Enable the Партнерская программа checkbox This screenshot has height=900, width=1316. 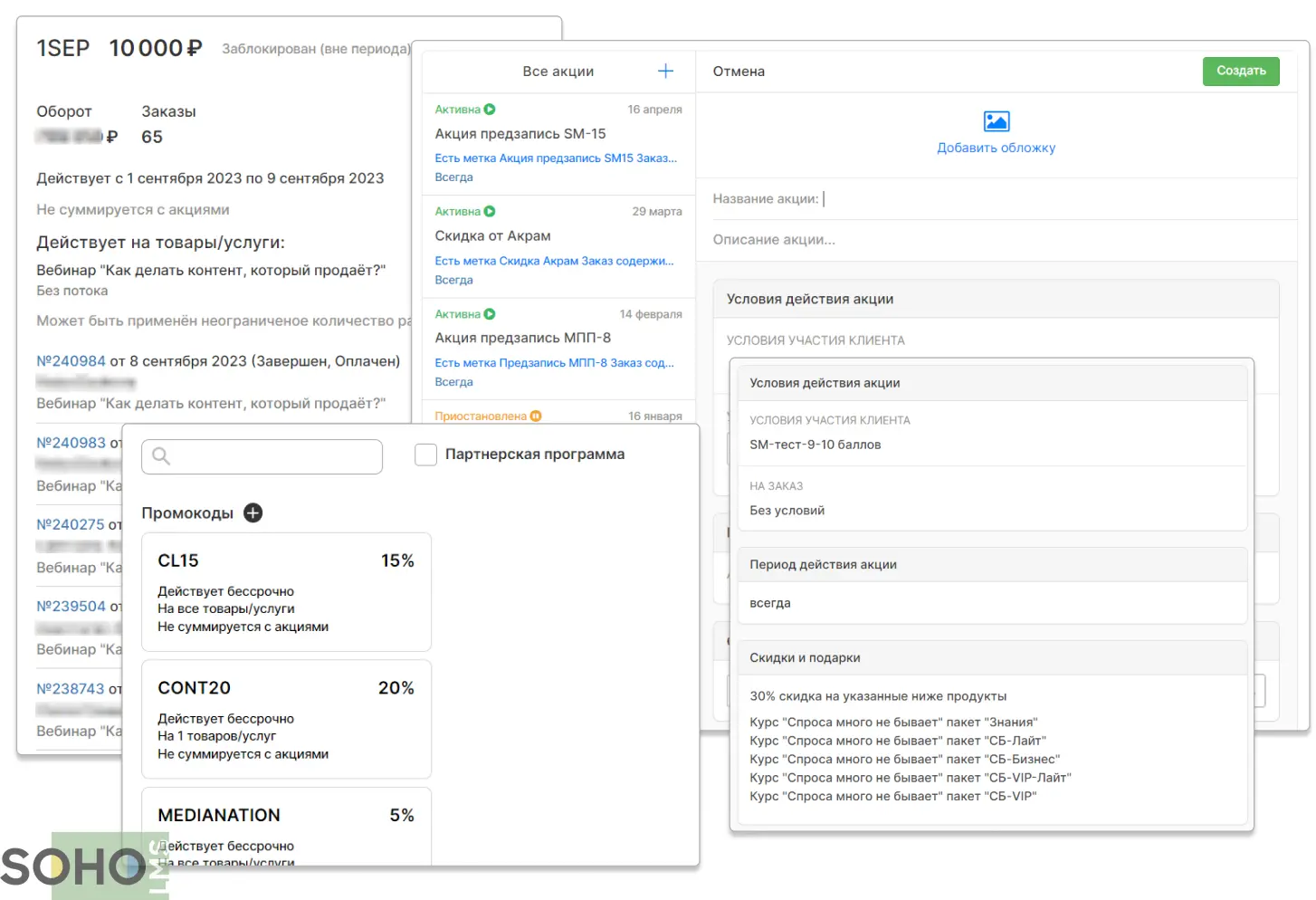pyautogui.click(x=425, y=455)
